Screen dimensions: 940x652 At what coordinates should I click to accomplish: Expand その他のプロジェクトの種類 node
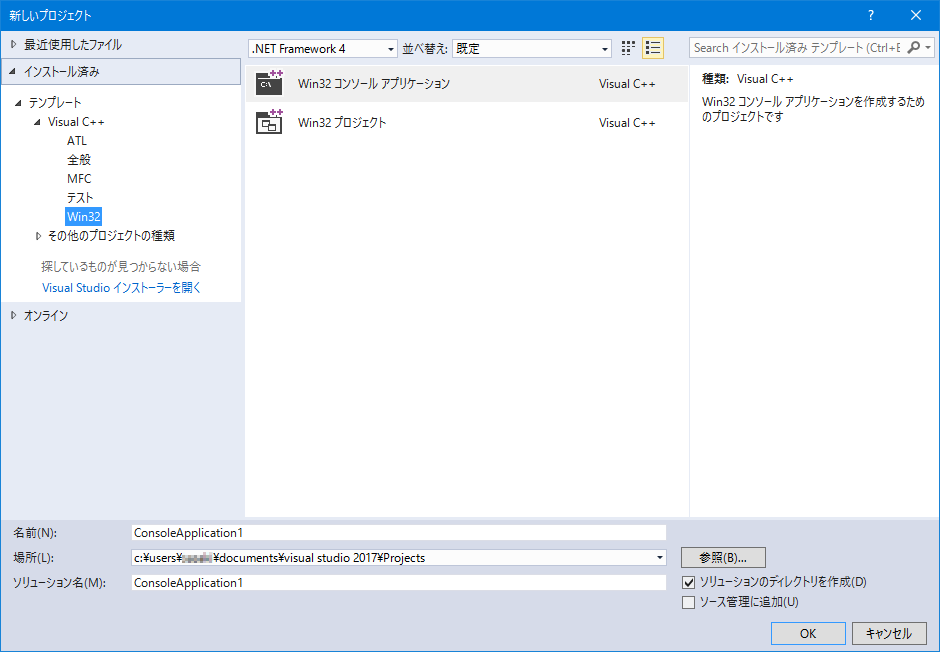(x=38, y=235)
